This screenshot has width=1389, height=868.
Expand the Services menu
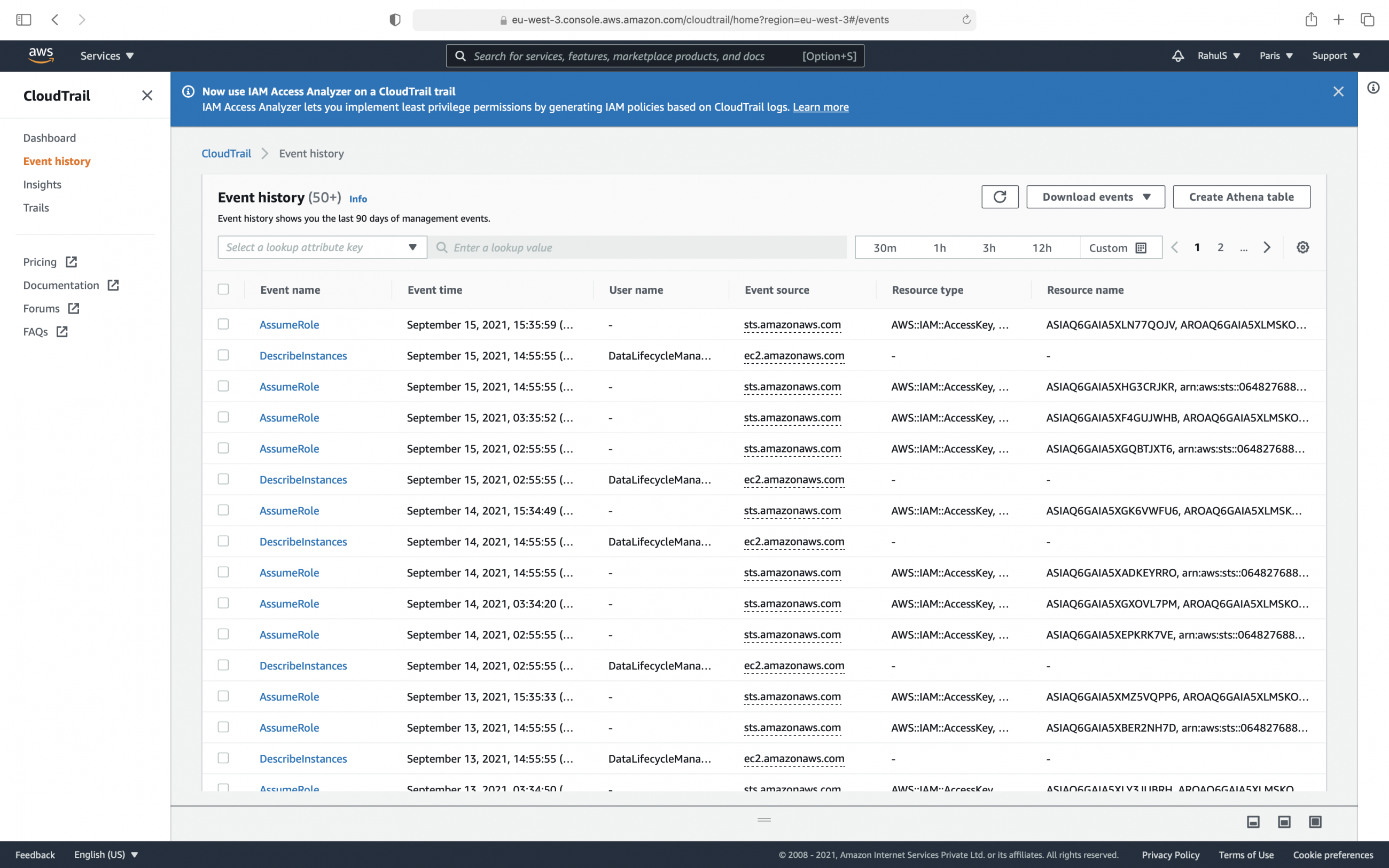[106, 56]
